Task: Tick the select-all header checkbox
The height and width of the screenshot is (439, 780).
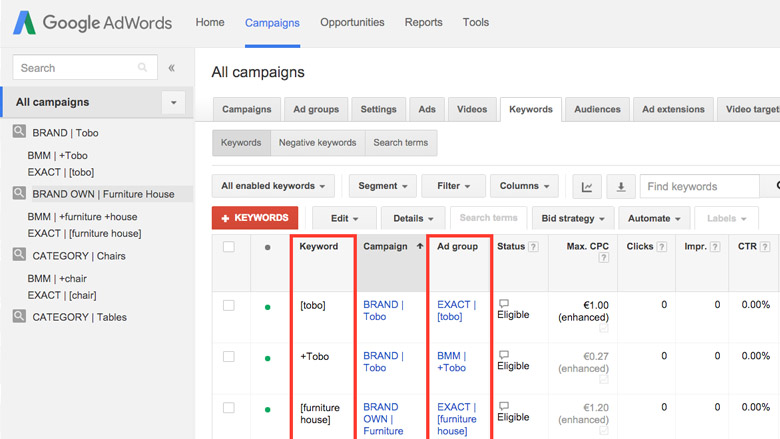Action: [229, 247]
